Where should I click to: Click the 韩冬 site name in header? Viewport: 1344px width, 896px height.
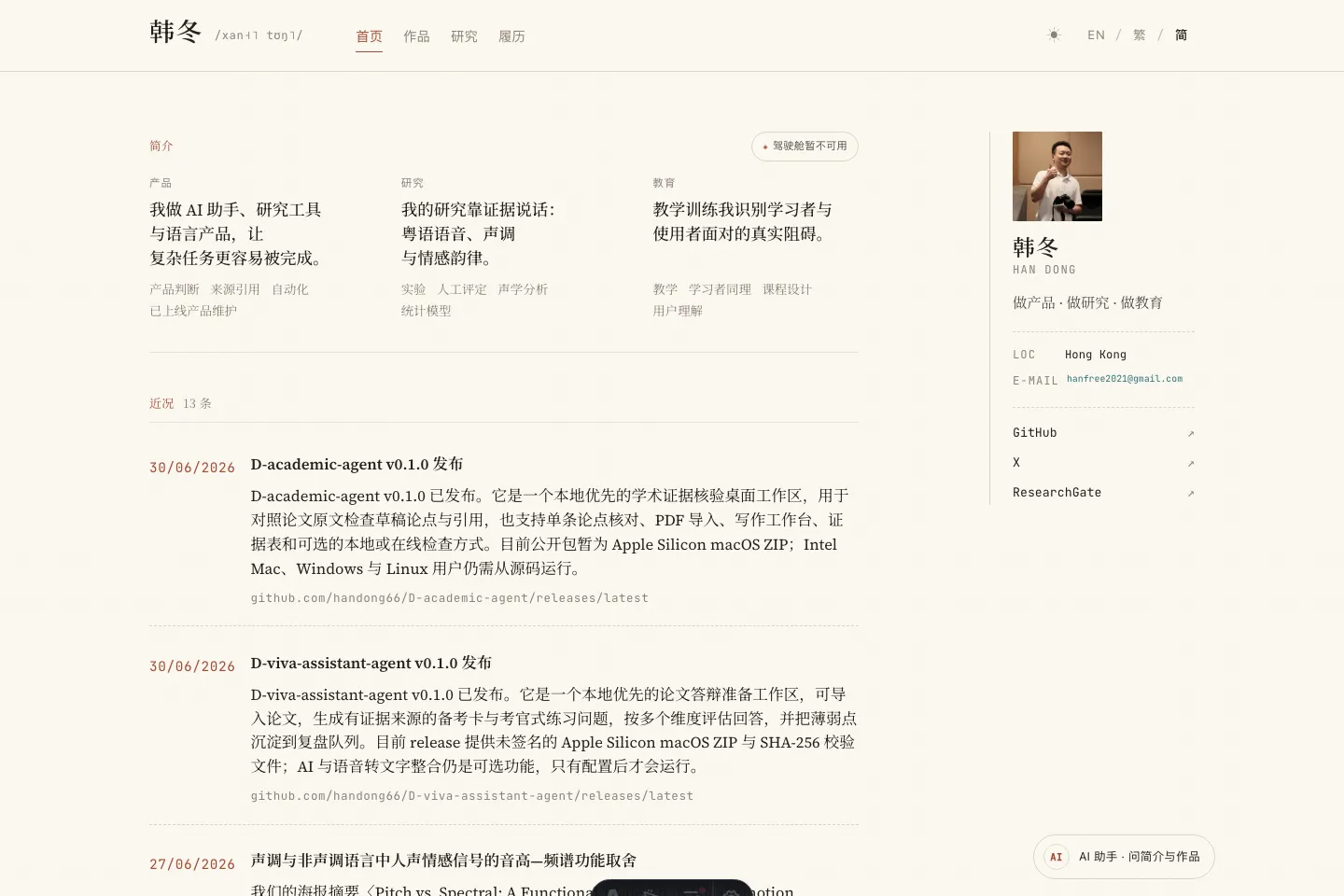(x=175, y=33)
